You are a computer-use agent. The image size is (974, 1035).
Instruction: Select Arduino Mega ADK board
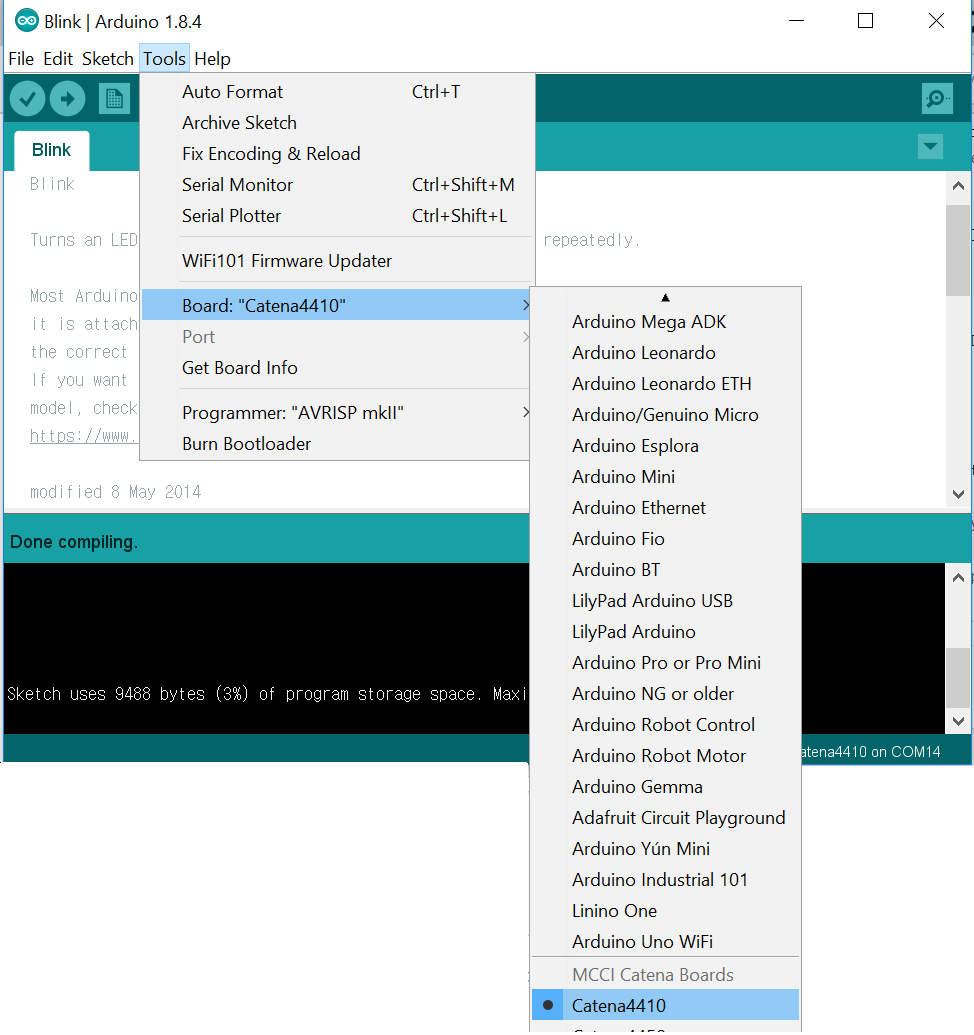pos(665,321)
